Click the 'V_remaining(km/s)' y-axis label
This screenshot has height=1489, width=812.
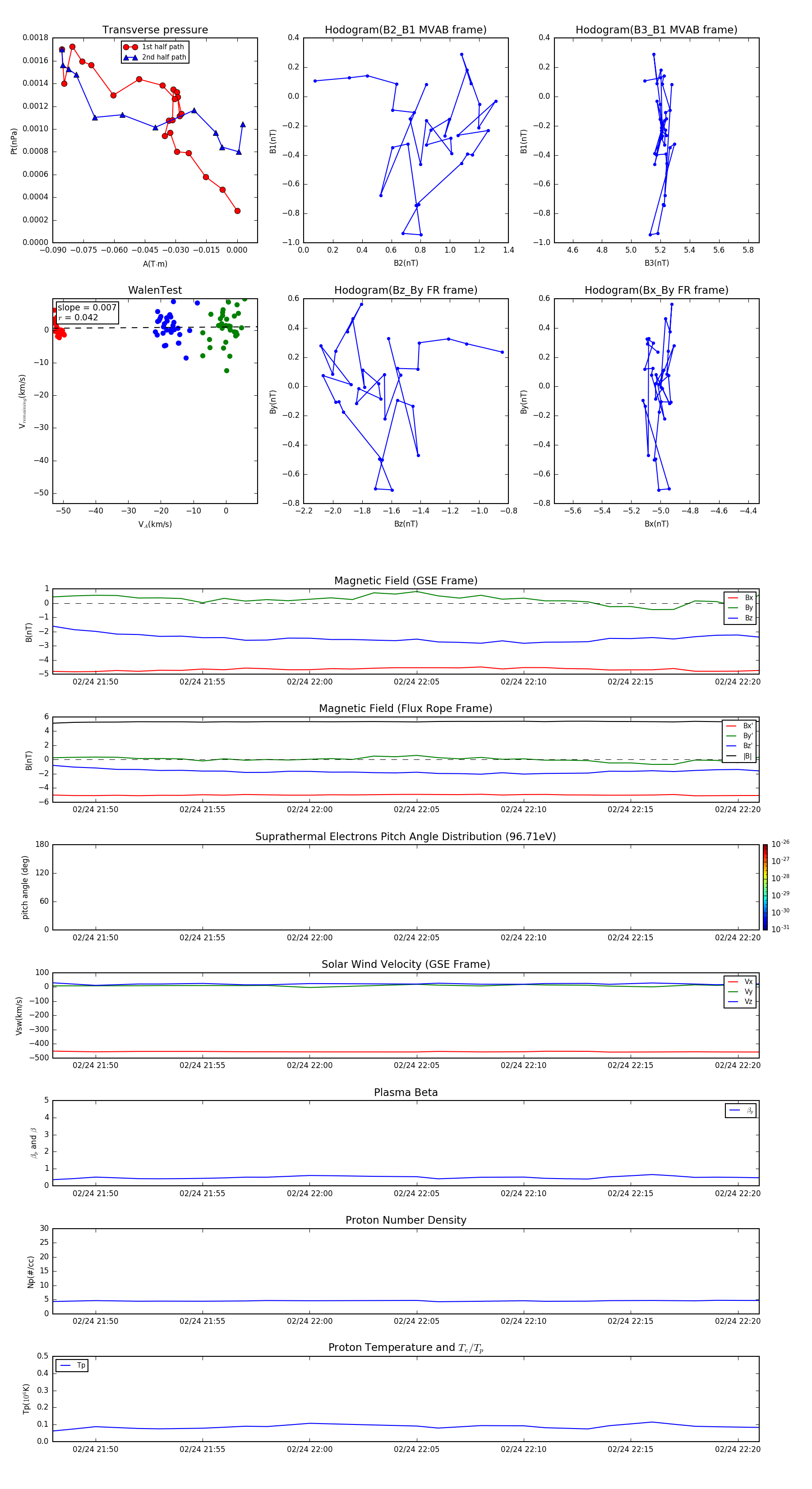coord(23,401)
